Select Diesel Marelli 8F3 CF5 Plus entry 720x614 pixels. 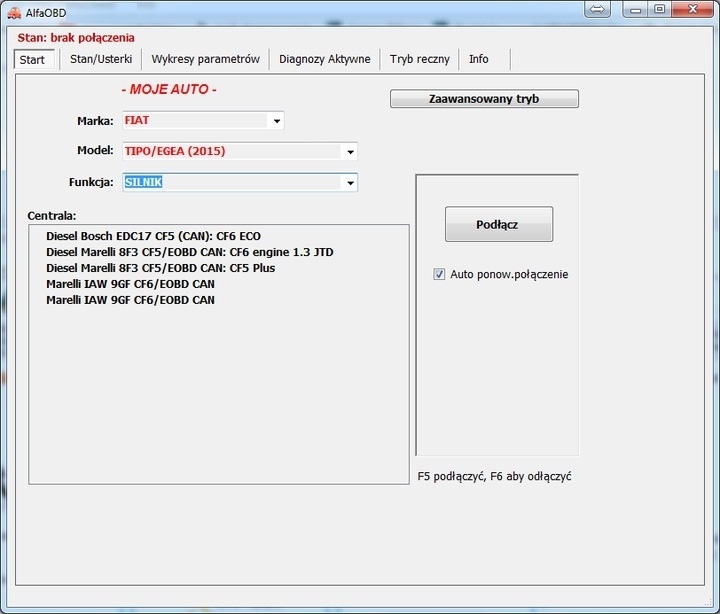coord(160,268)
